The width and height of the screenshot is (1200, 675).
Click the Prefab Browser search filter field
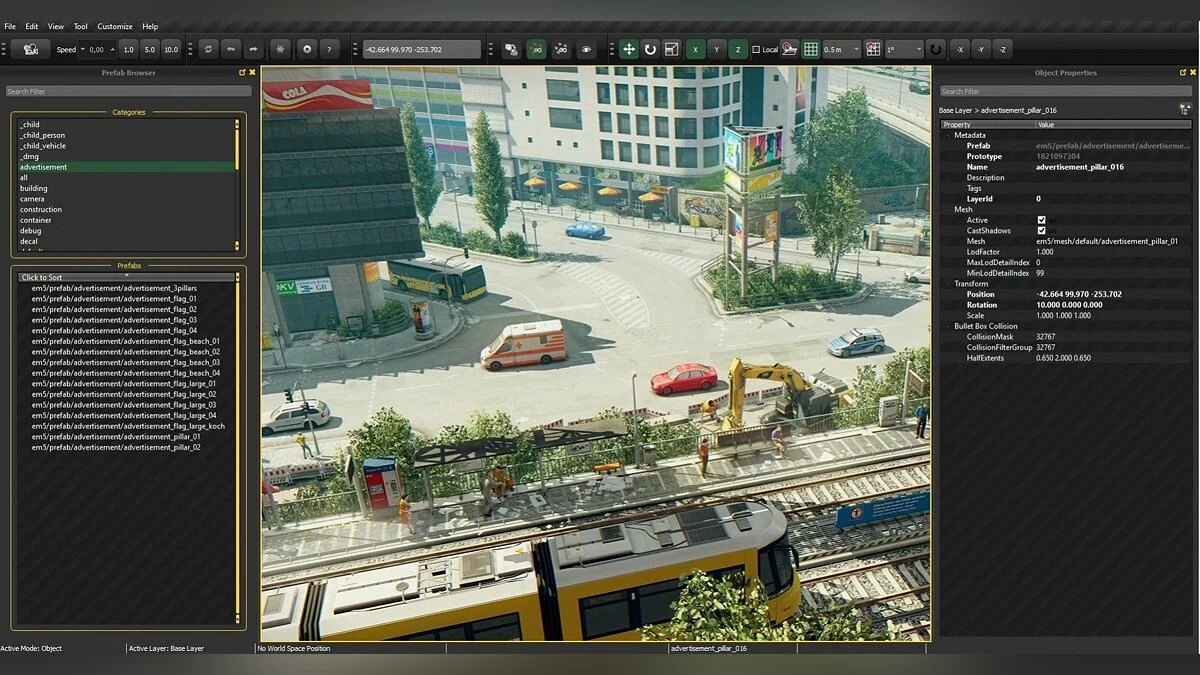click(128, 91)
